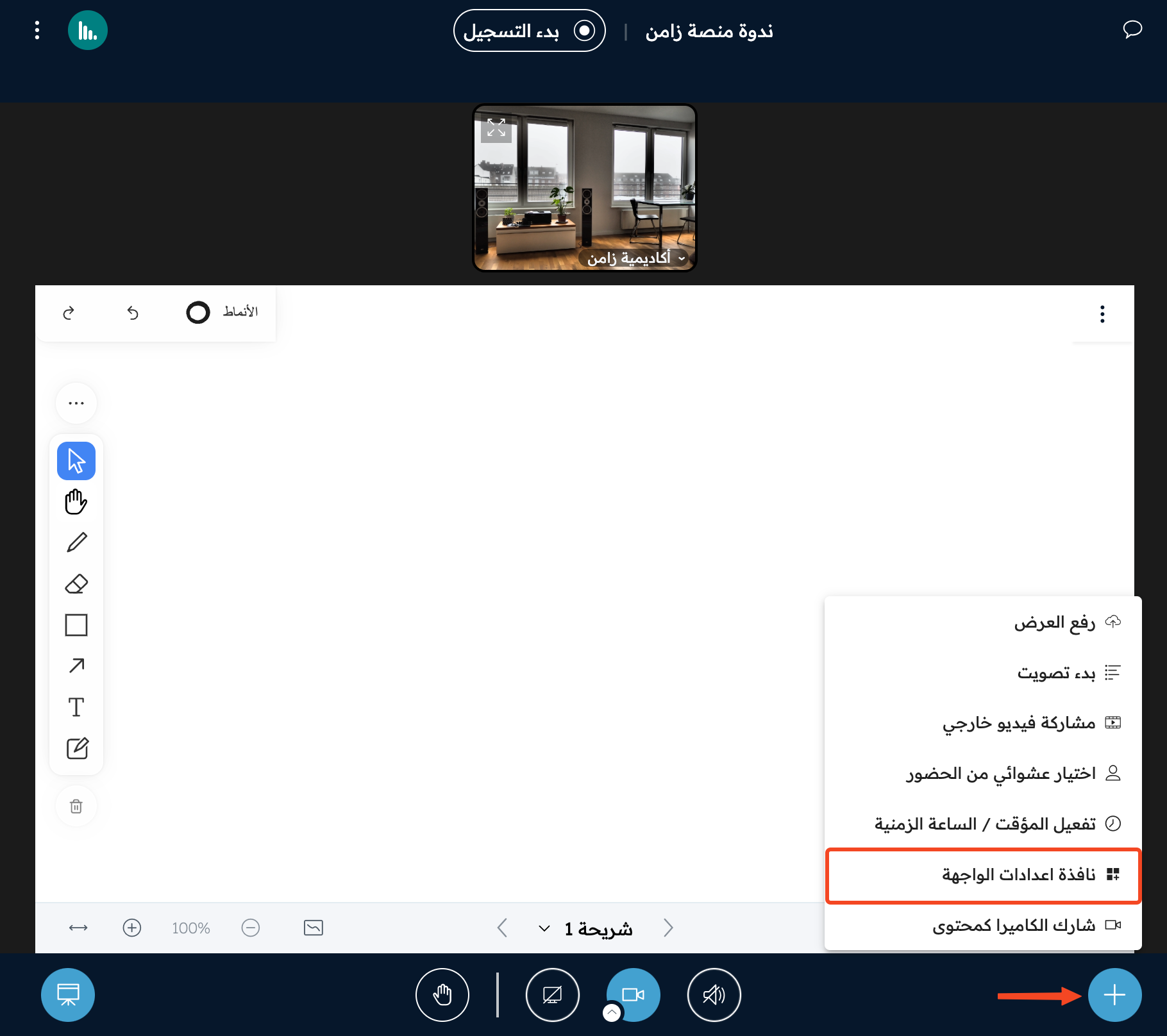Viewport: 1167px width, 1036px height.
Task: Click the undo arrow on whiteboard
Action: pos(132,313)
